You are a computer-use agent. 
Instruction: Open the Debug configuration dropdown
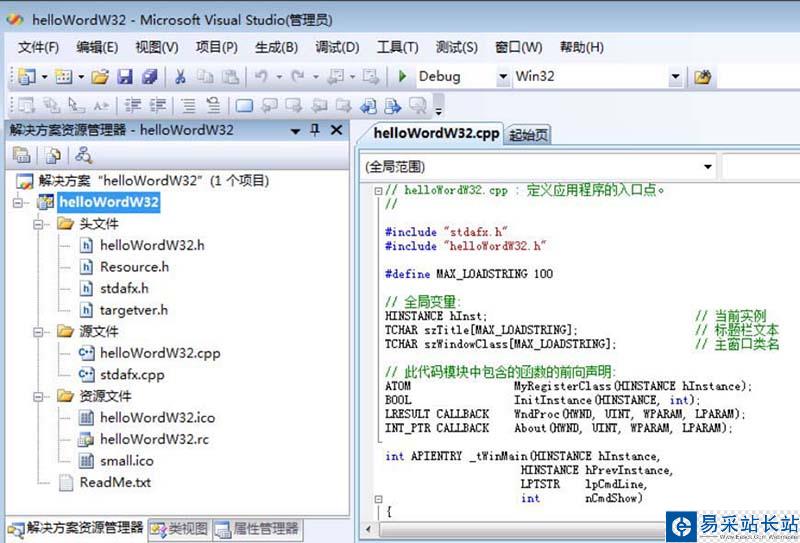[x=503, y=77]
